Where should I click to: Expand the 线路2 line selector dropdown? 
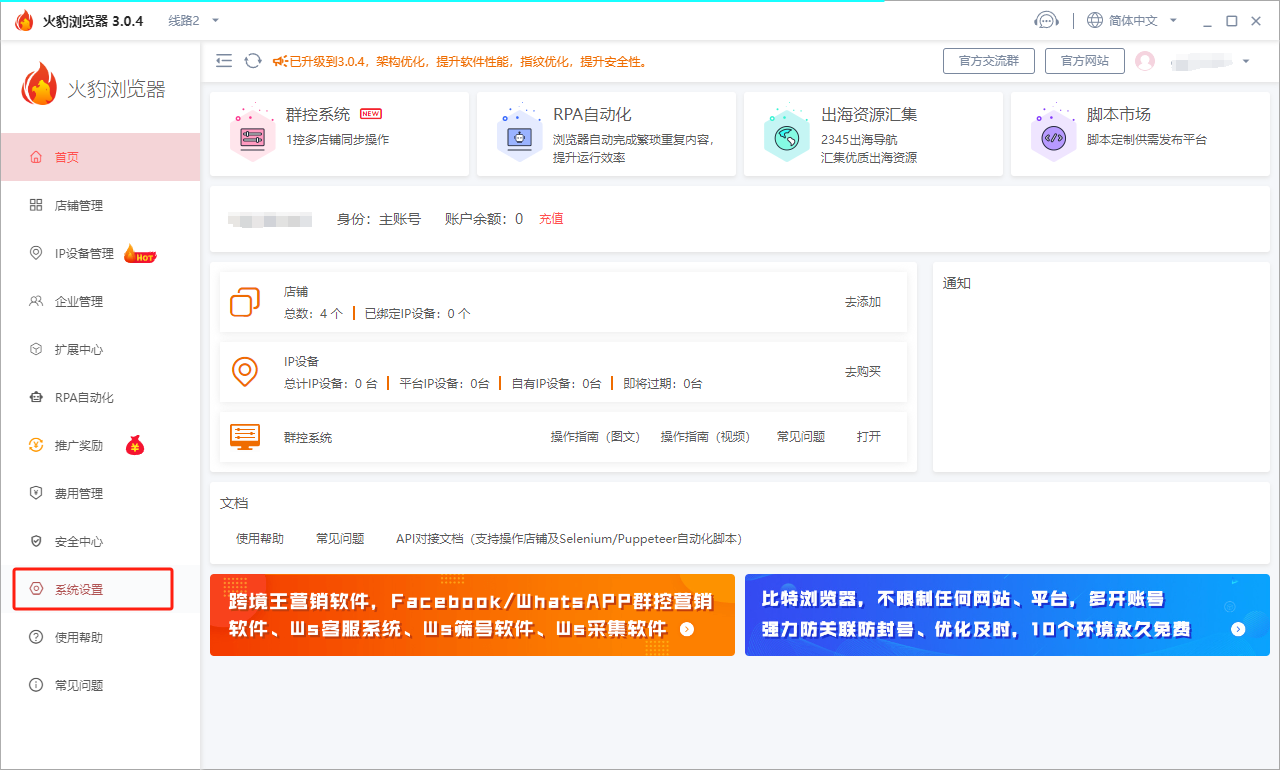pos(190,19)
